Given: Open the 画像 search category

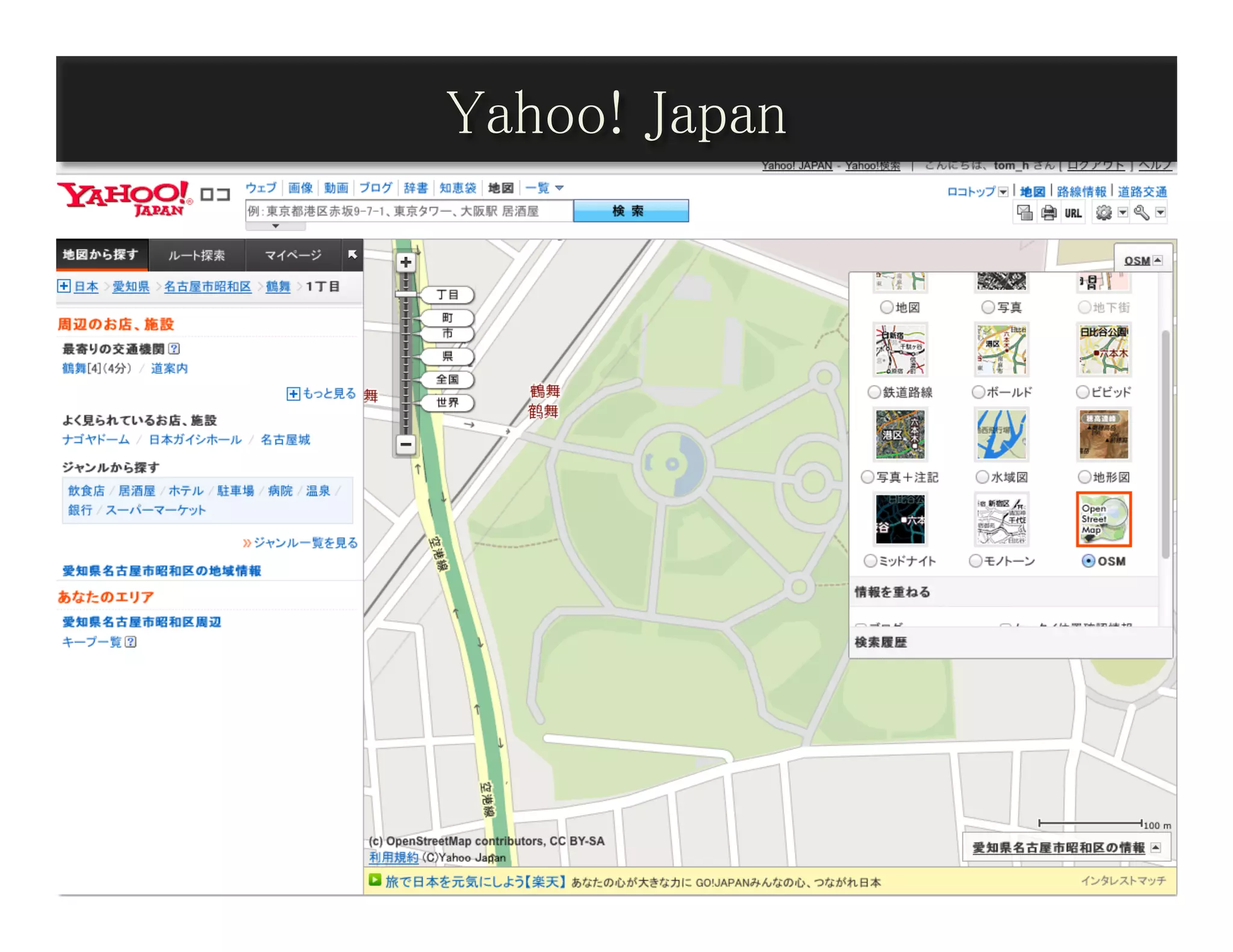Looking at the screenshot, I should tap(300, 188).
